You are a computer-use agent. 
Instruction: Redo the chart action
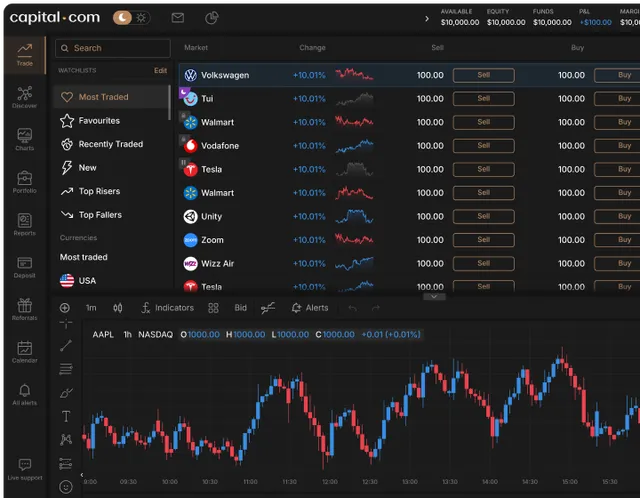click(376, 308)
